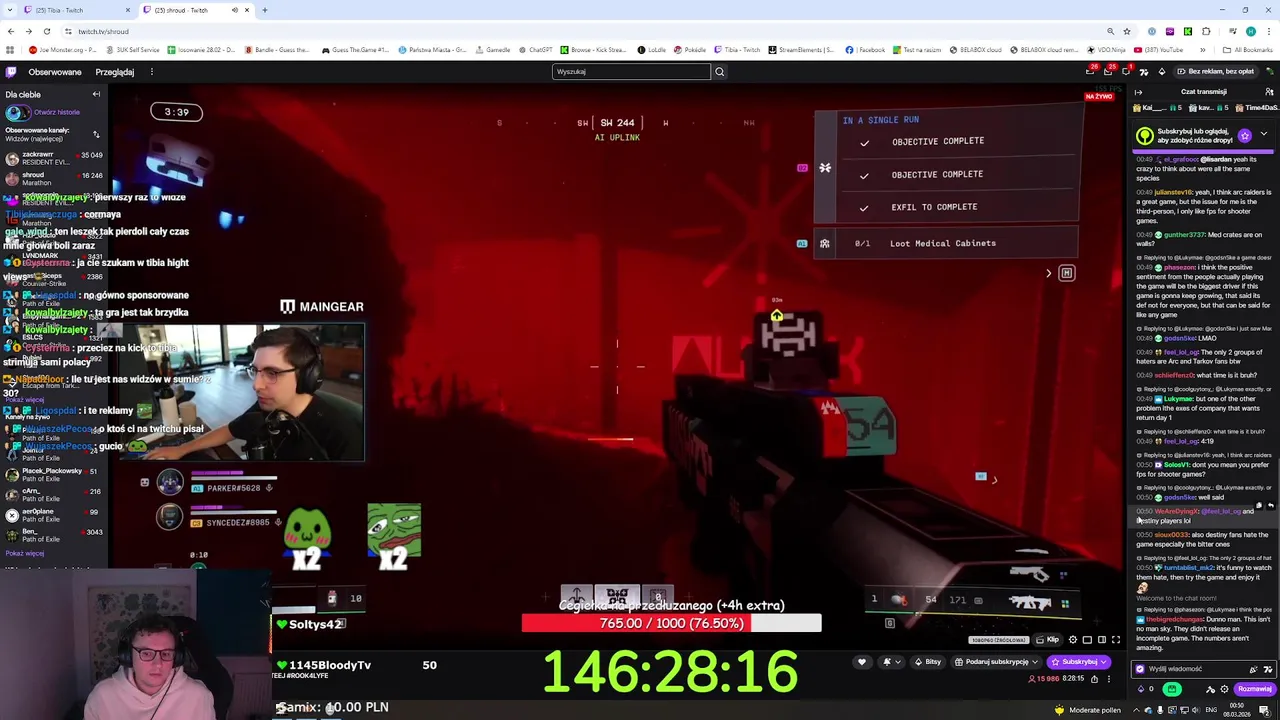Open Moderate pollen weather widget
This screenshot has width=1280, height=720.
pyautogui.click(x=1088, y=711)
